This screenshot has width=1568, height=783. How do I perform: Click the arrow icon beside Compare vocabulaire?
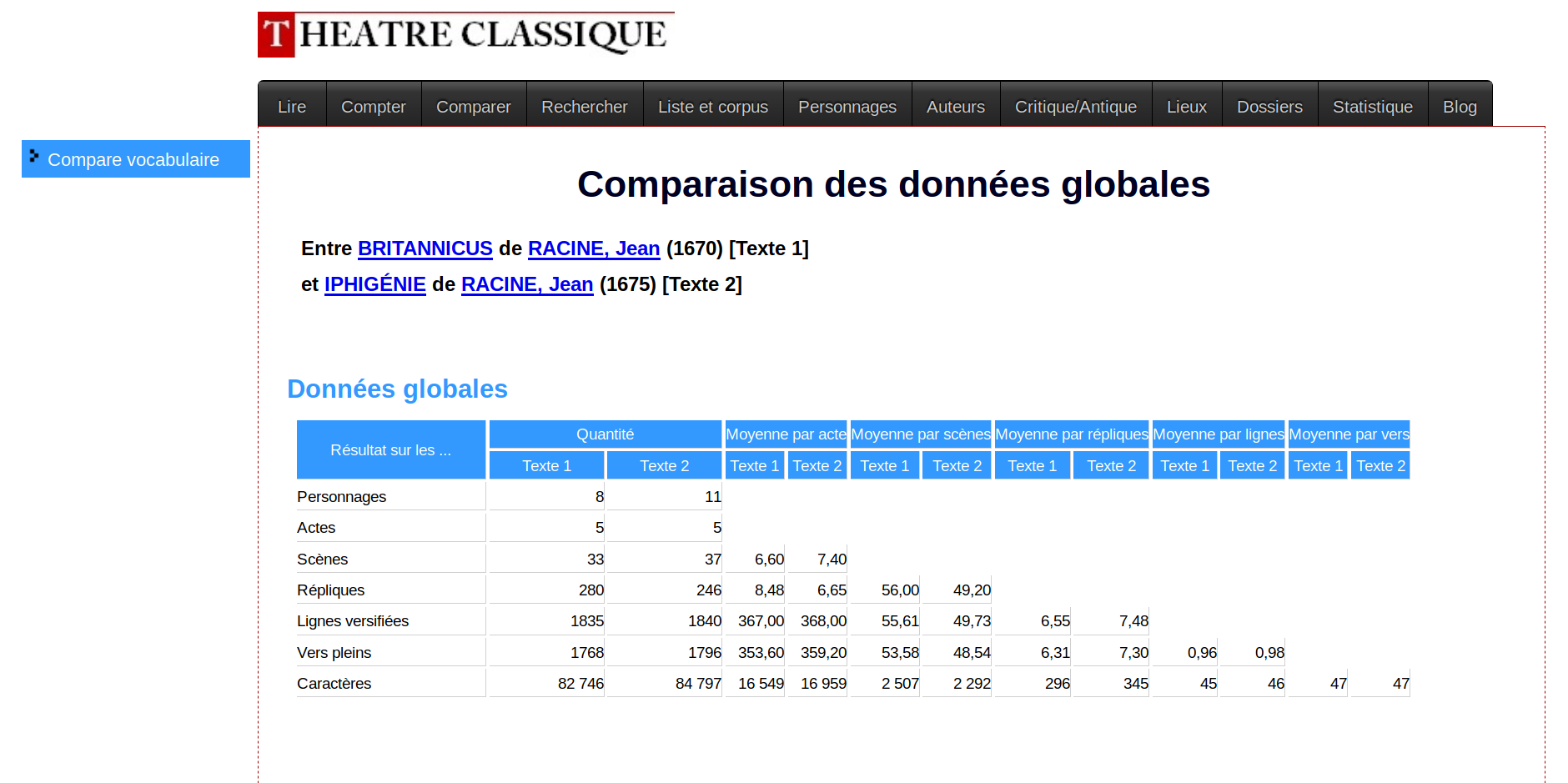coord(34,156)
